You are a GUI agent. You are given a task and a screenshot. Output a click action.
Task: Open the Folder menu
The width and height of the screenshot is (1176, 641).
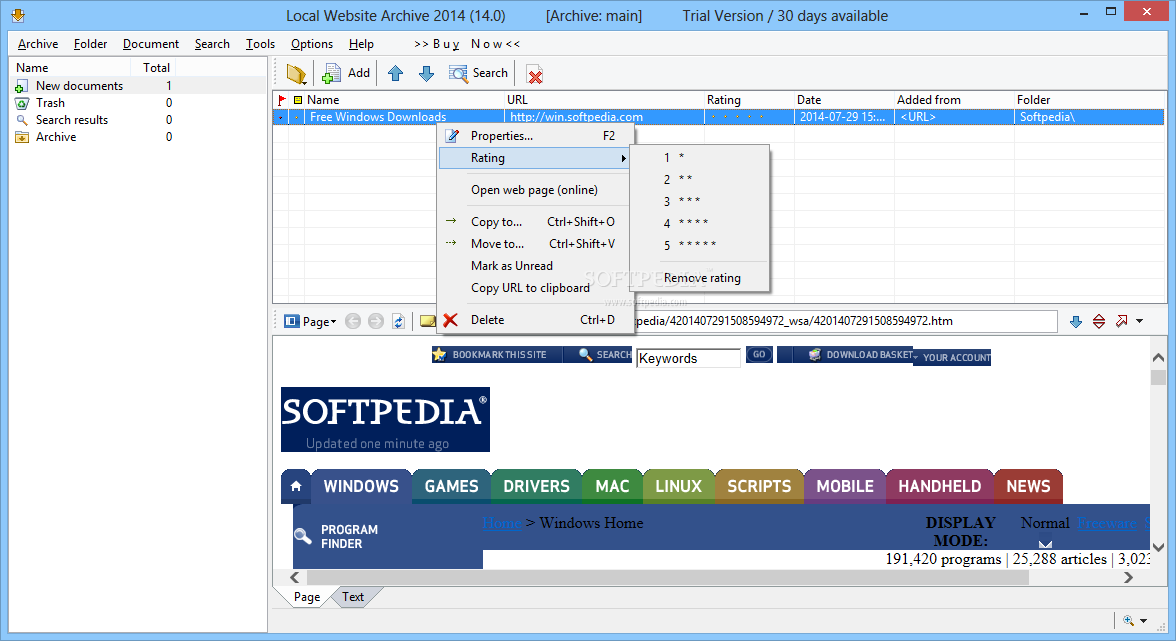91,44
